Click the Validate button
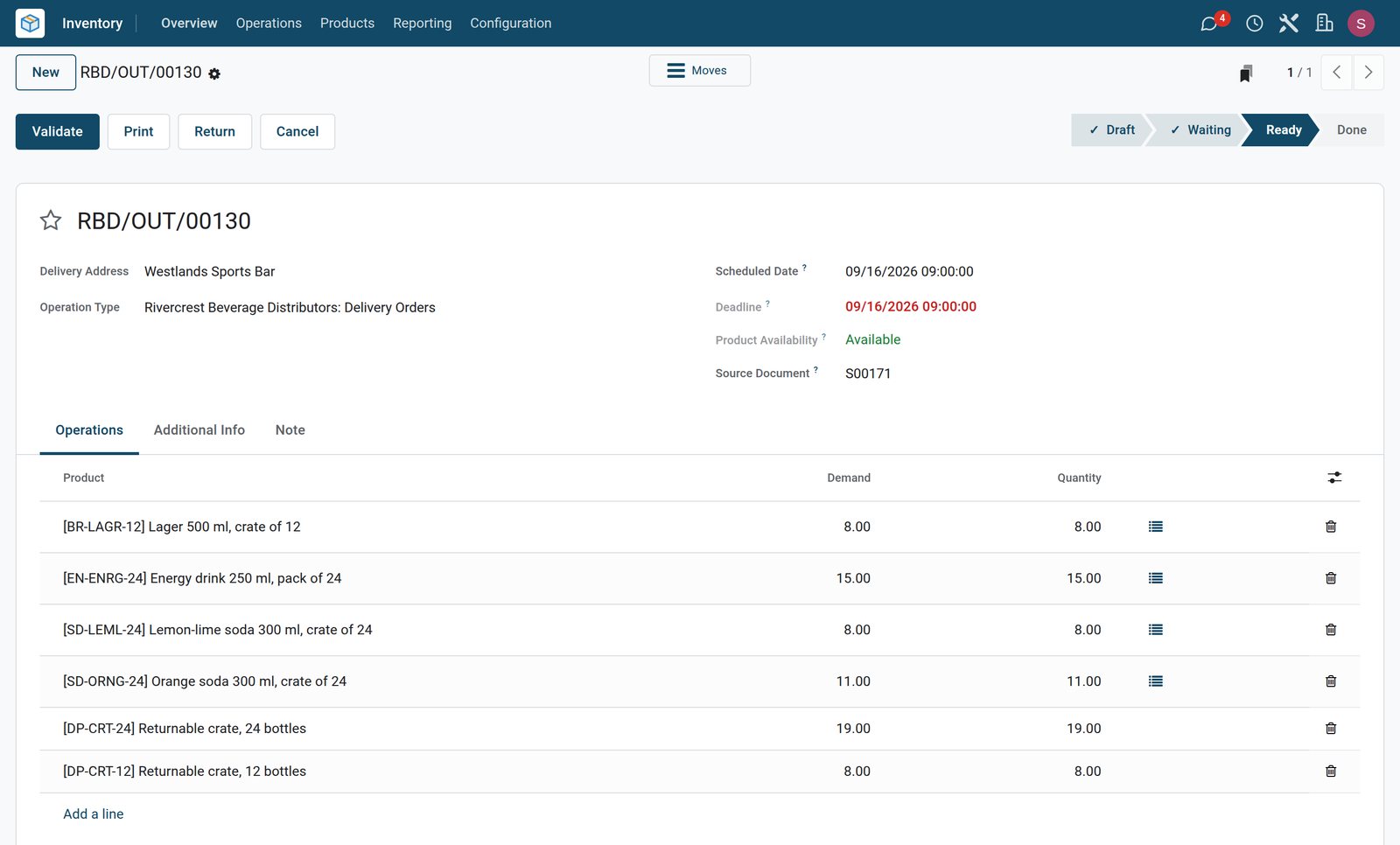This screenshot has width=1400, height=845. coord(58,131)
